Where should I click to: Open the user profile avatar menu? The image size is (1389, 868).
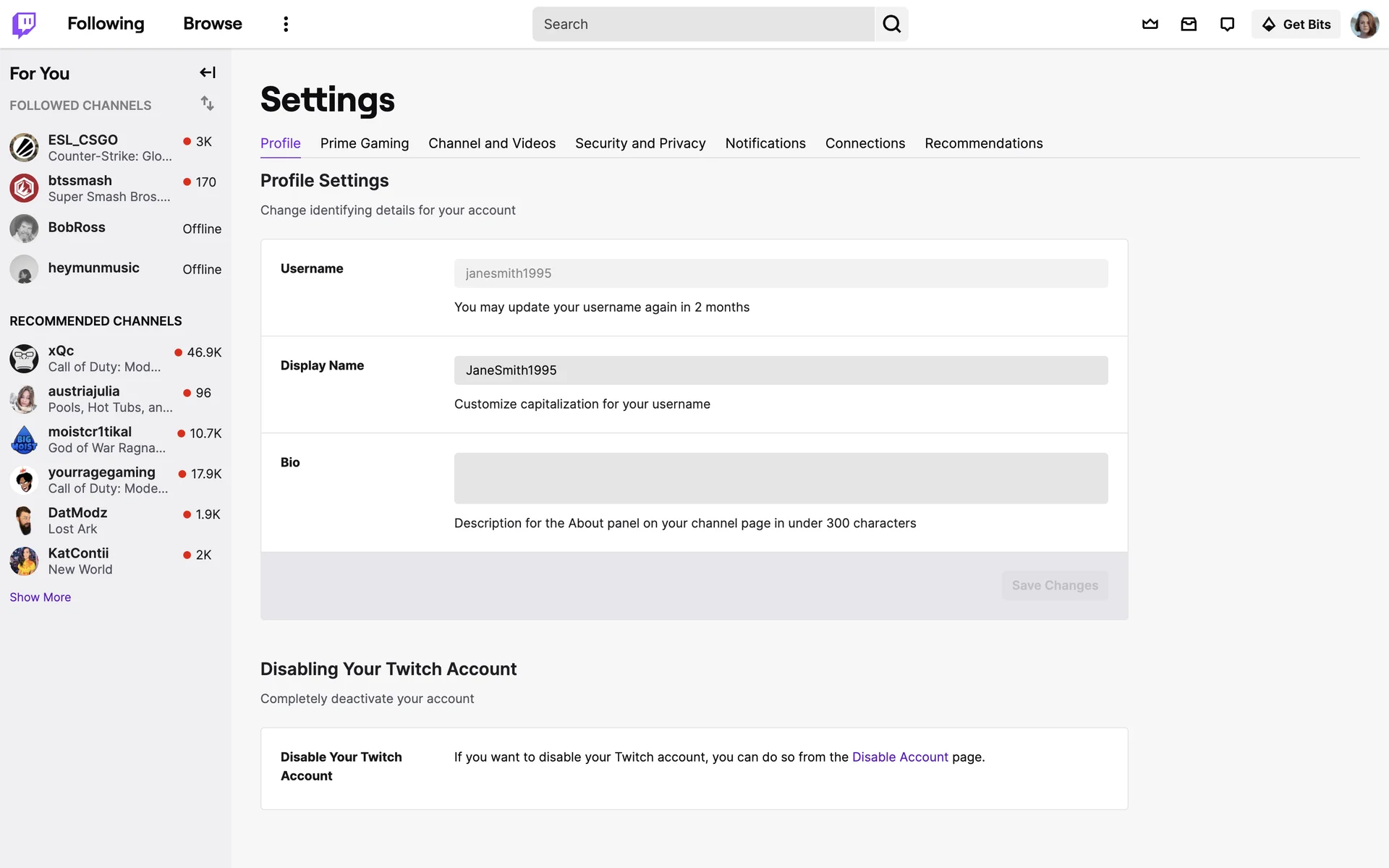(1364, 24)
